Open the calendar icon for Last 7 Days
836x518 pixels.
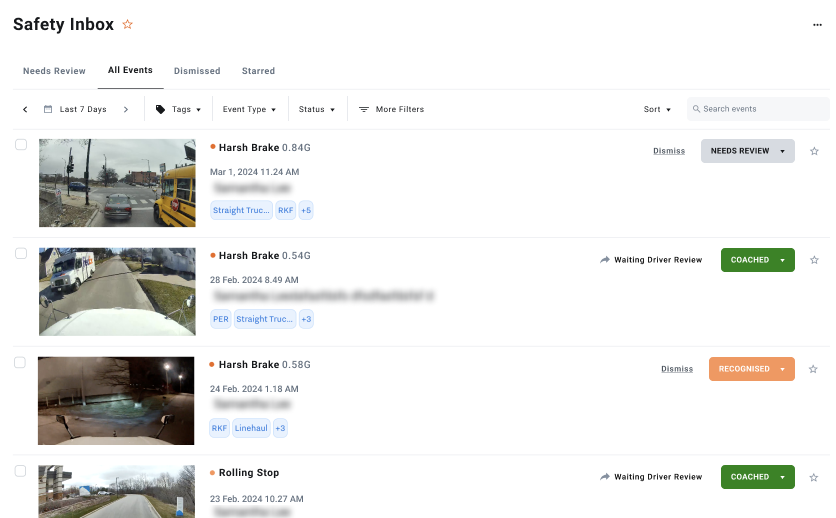point(48,109)
